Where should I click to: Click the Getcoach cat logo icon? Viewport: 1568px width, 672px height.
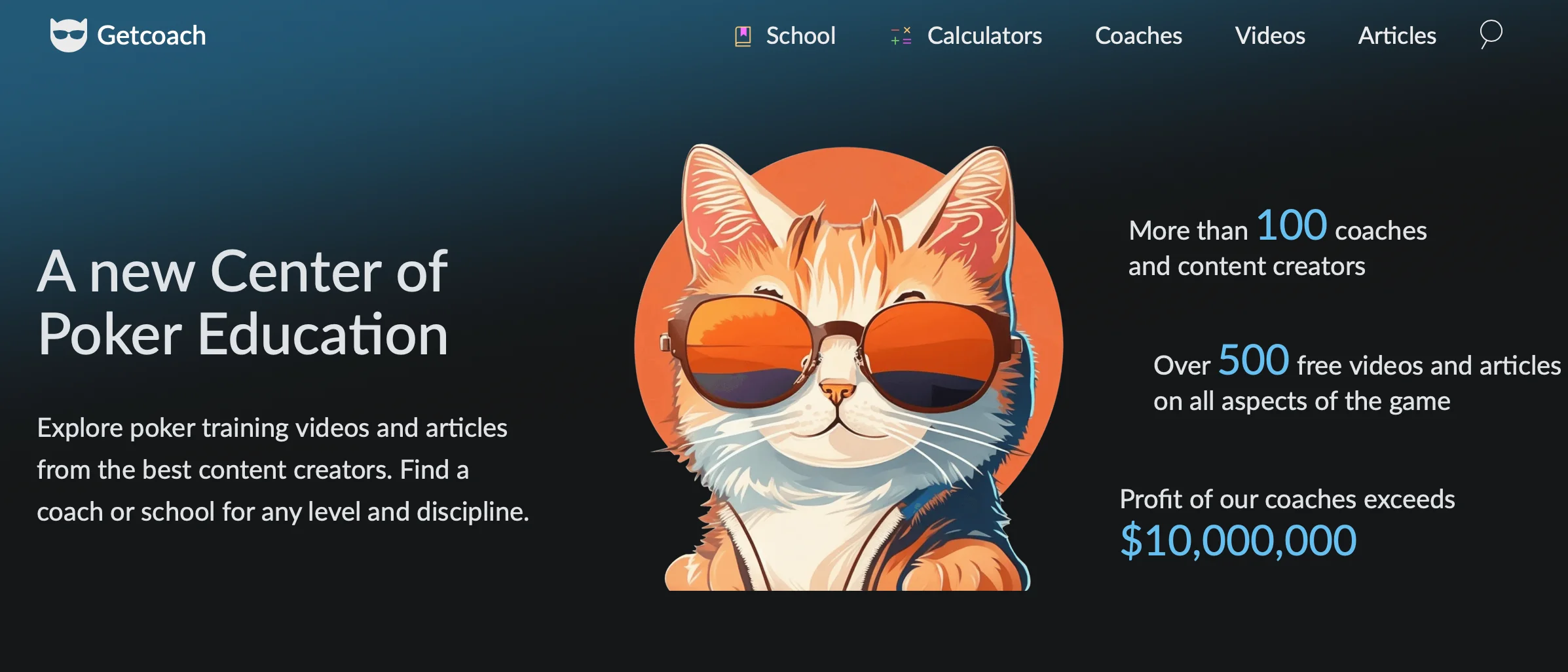point(69,35)
